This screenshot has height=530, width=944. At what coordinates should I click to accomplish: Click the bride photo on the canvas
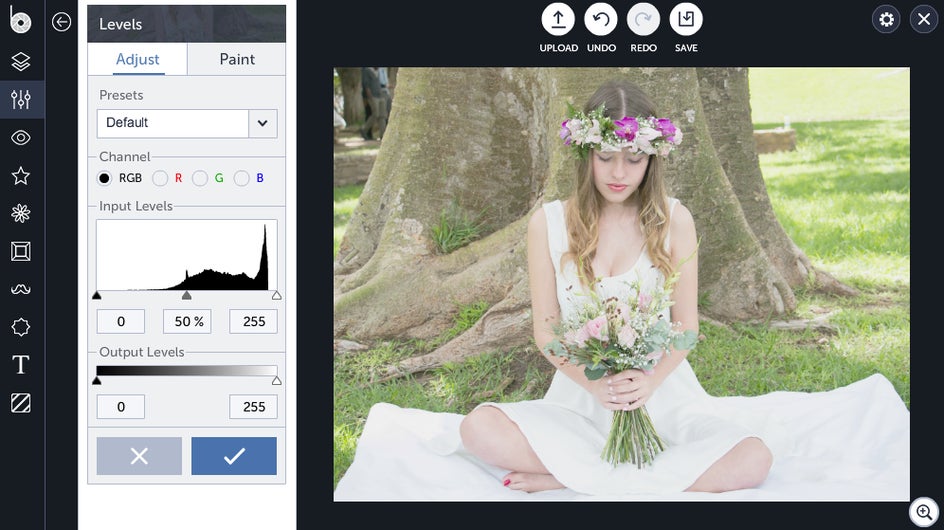tap(621, 284)
